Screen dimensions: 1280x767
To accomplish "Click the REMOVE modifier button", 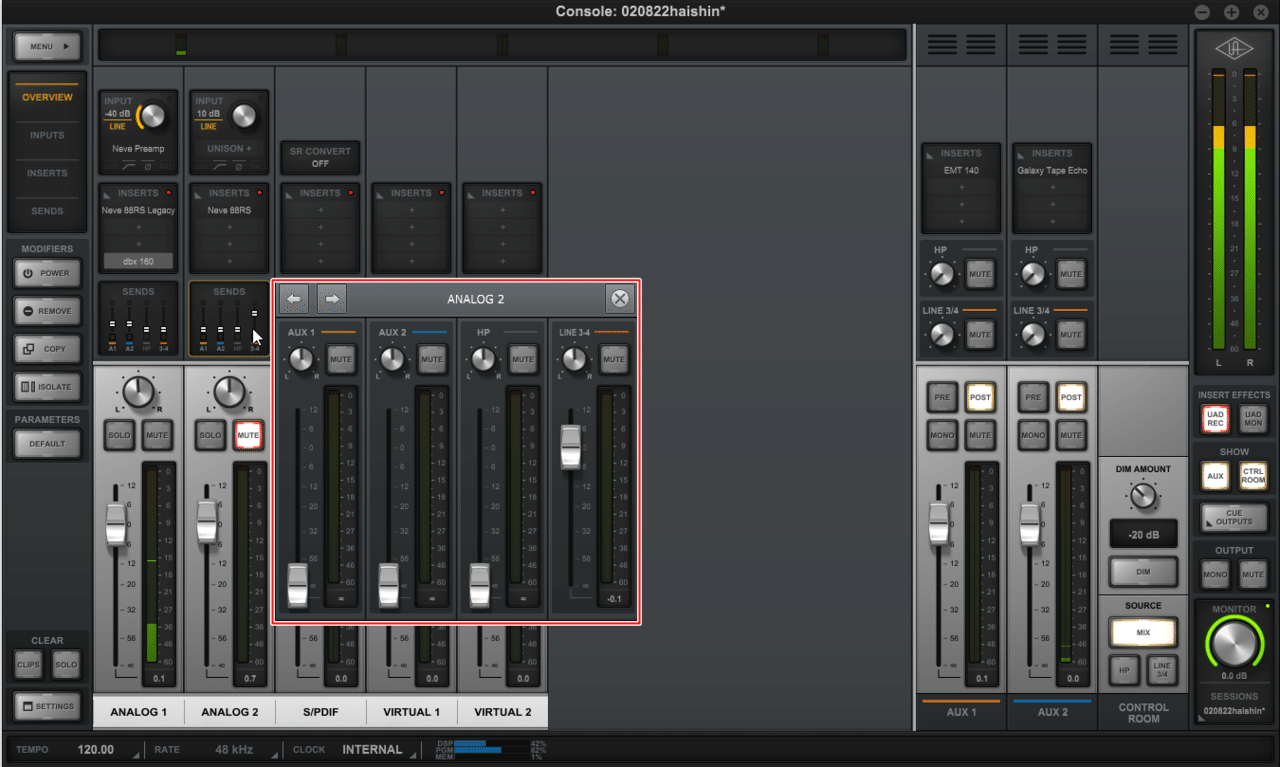I will (x=47, y=311).
